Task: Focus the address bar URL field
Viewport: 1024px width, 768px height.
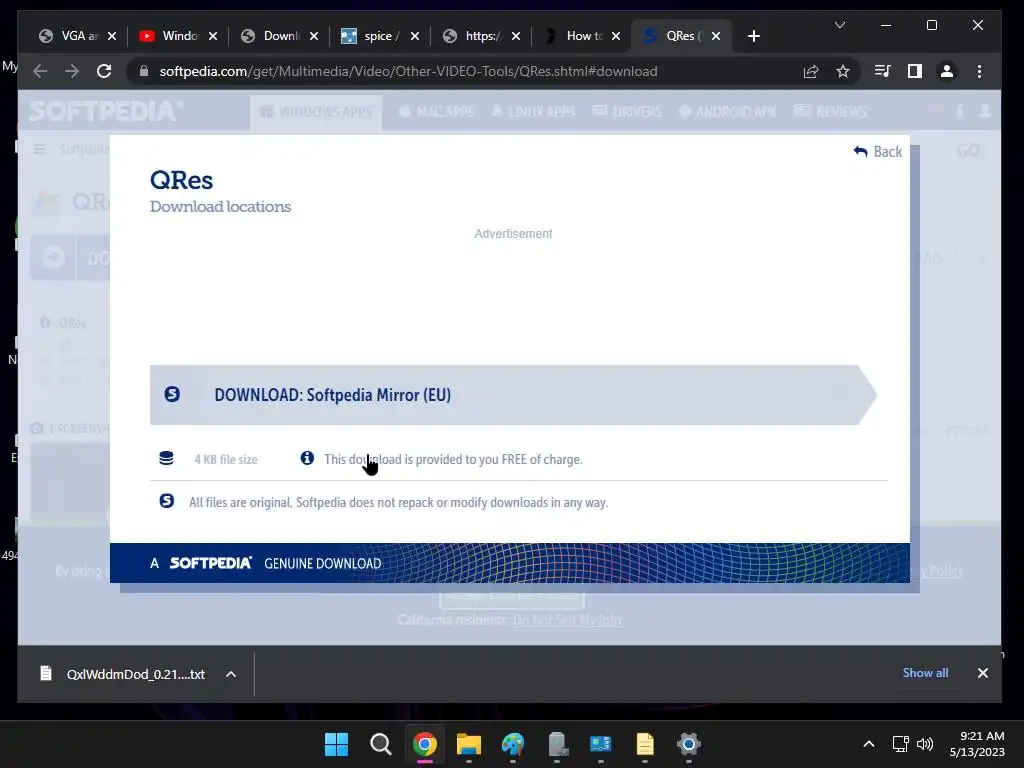Action: [408, 71]
